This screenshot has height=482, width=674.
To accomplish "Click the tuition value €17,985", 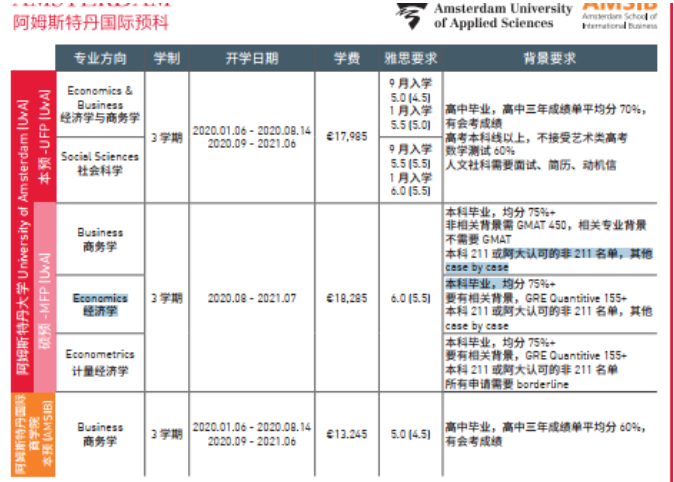I will pyautogui.click(x=347, y=137).
